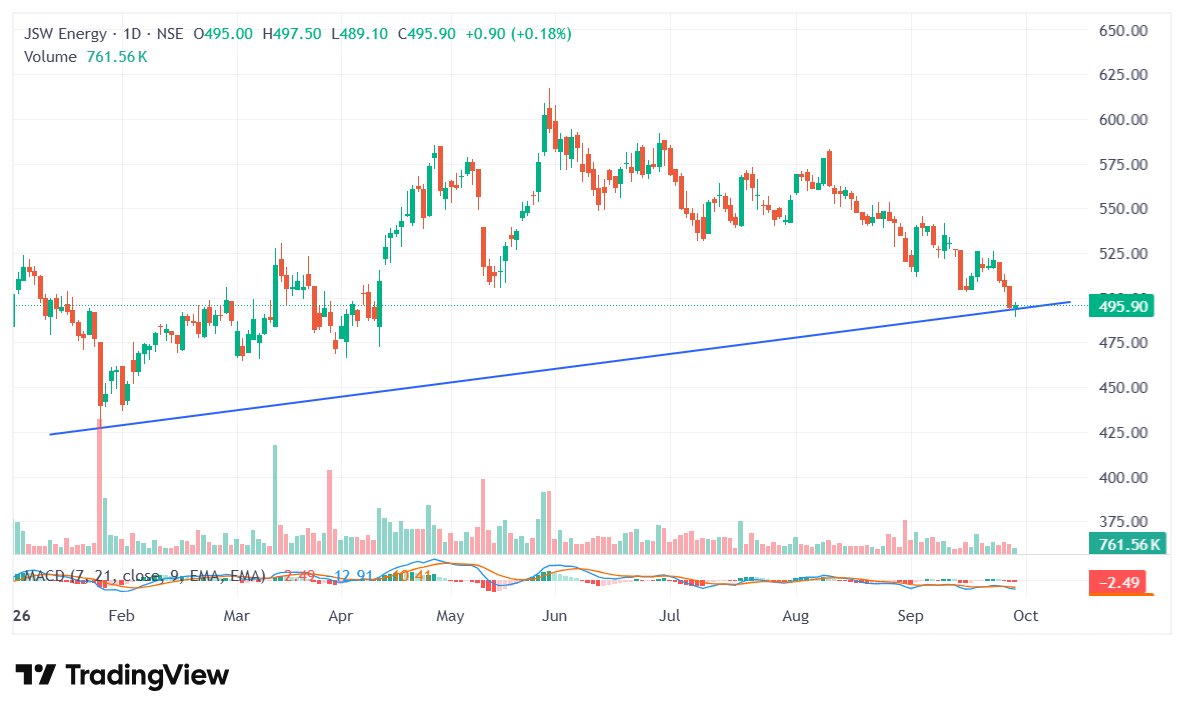Click the 375.00 price axis label
The width and height of the screenshot is (1184, 715).
click(x=1123, y=522)
